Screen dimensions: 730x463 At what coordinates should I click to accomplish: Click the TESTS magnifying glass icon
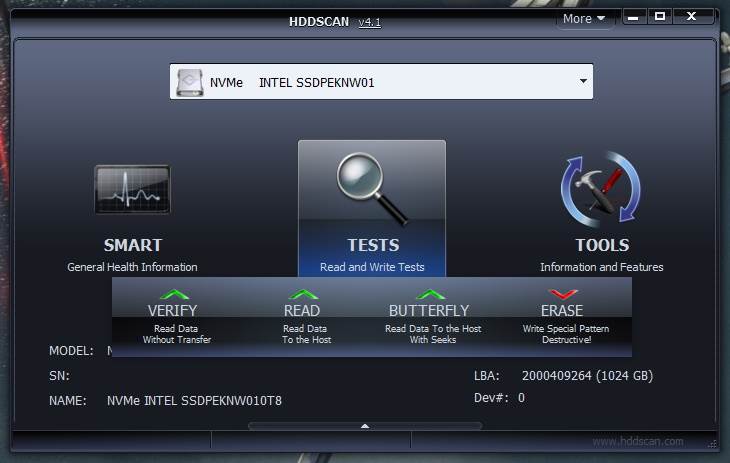[372, 187]
